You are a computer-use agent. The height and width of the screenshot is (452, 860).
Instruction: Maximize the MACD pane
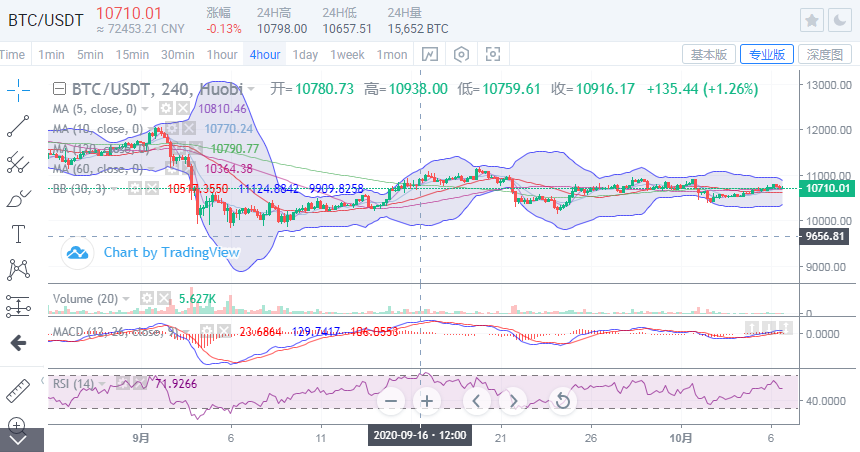tap(785, 327)
